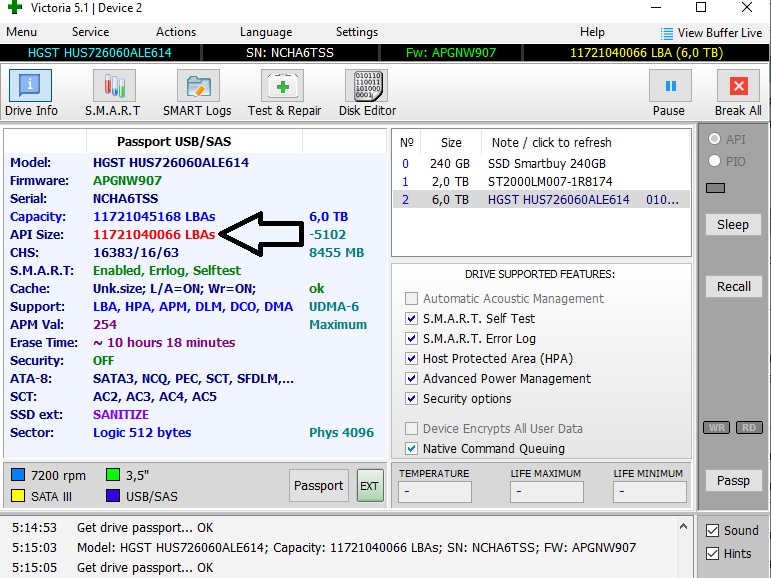Click the RD indicator
This screenshot has height=578, width=771.
pos(749,427)
